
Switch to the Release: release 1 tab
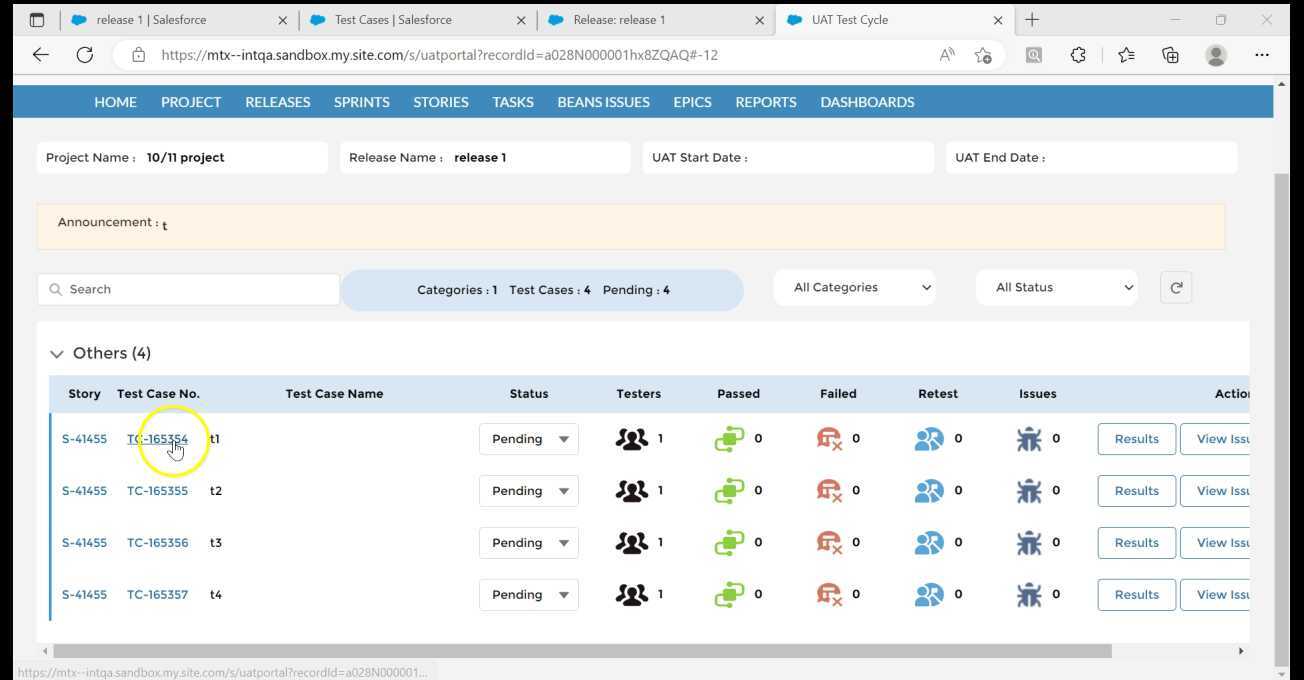tap(620, 19)
